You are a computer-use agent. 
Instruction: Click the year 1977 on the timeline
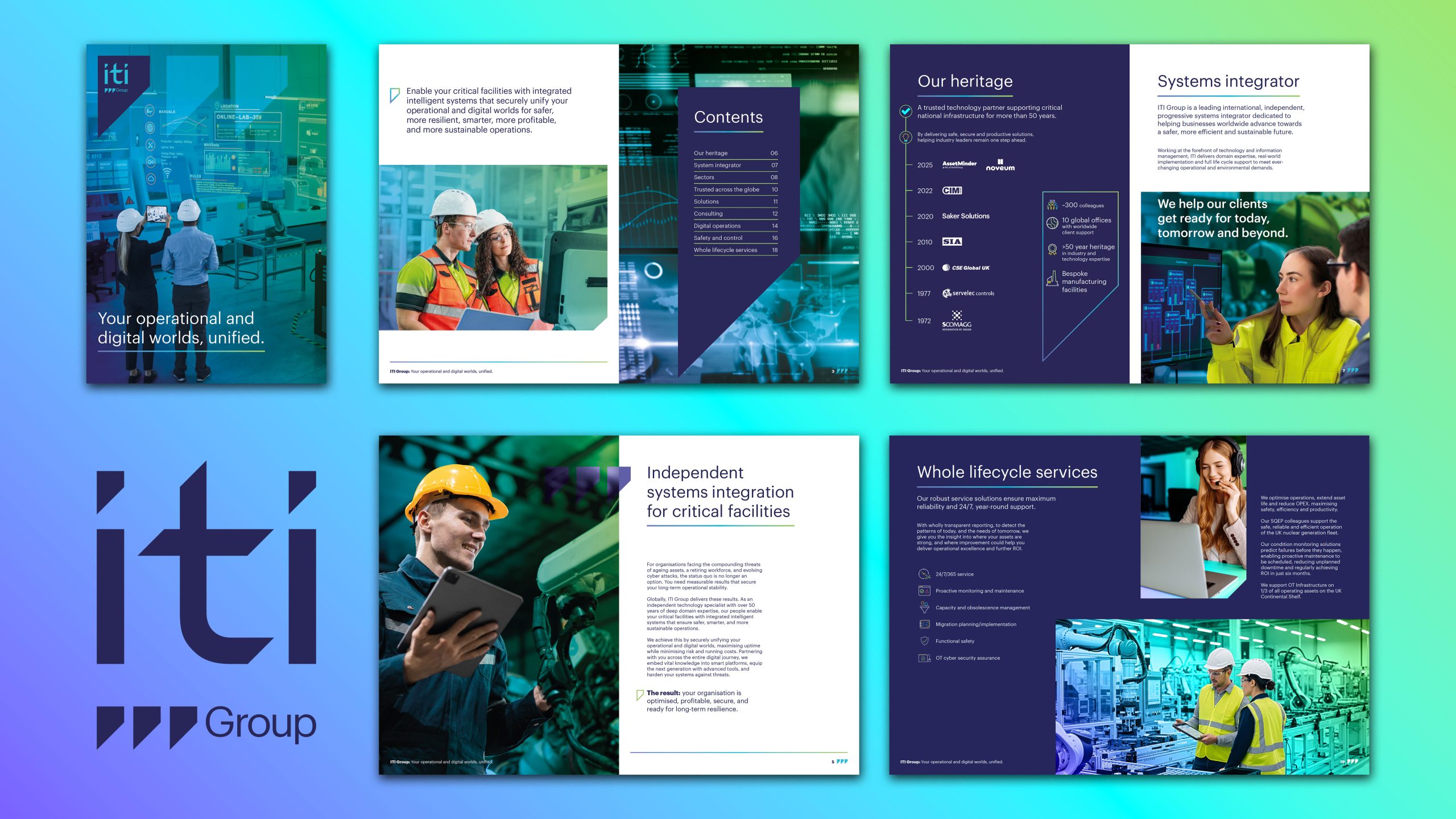[924, 293]
